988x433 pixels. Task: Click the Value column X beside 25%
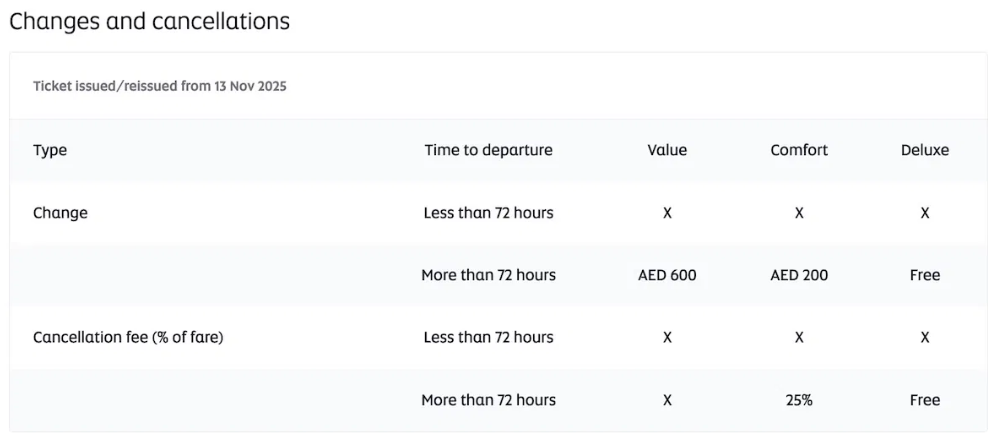coord(667,400)
